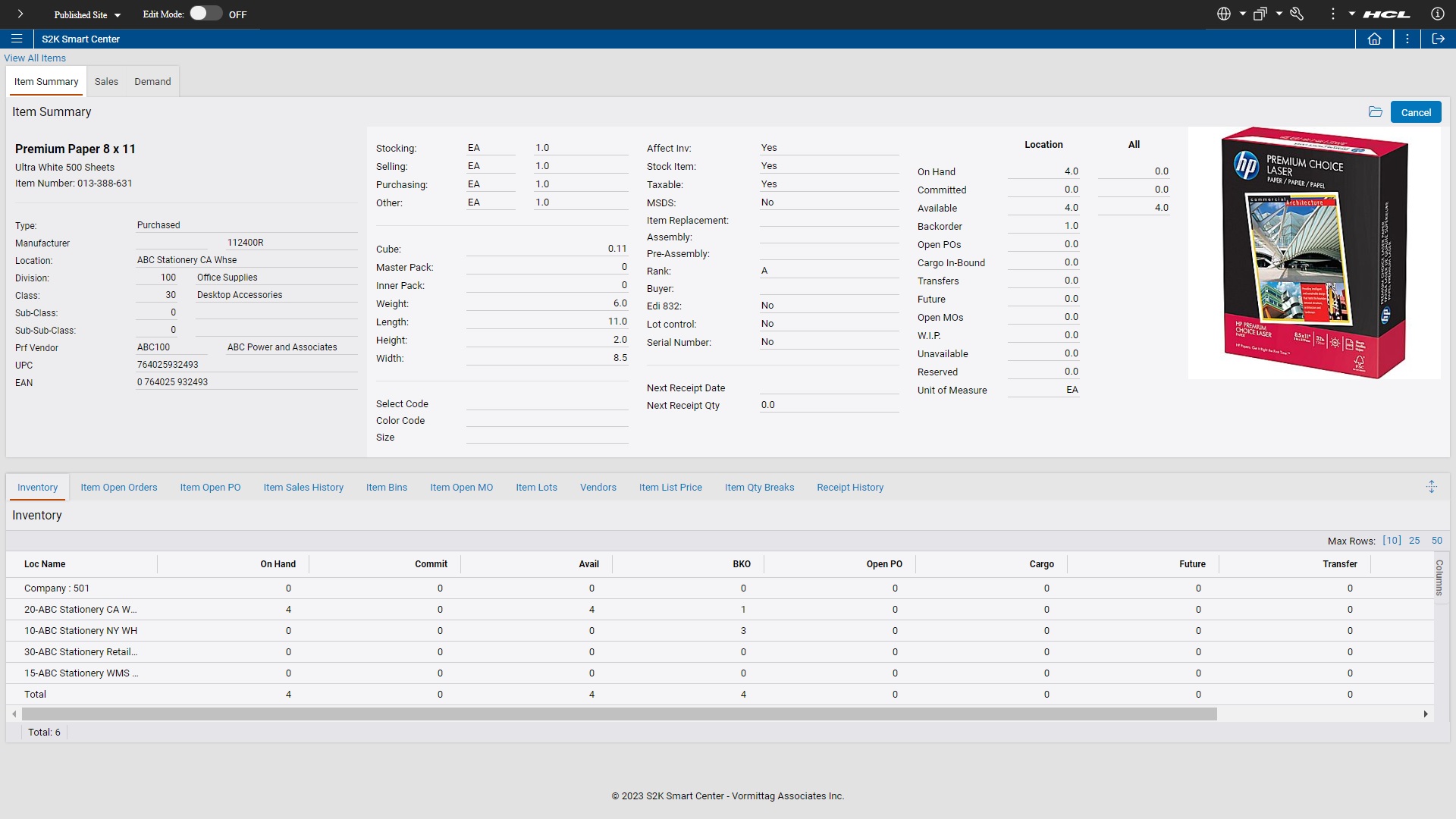Open the global language/region globe icon

pyautogui.click(x=1223, y=14)
